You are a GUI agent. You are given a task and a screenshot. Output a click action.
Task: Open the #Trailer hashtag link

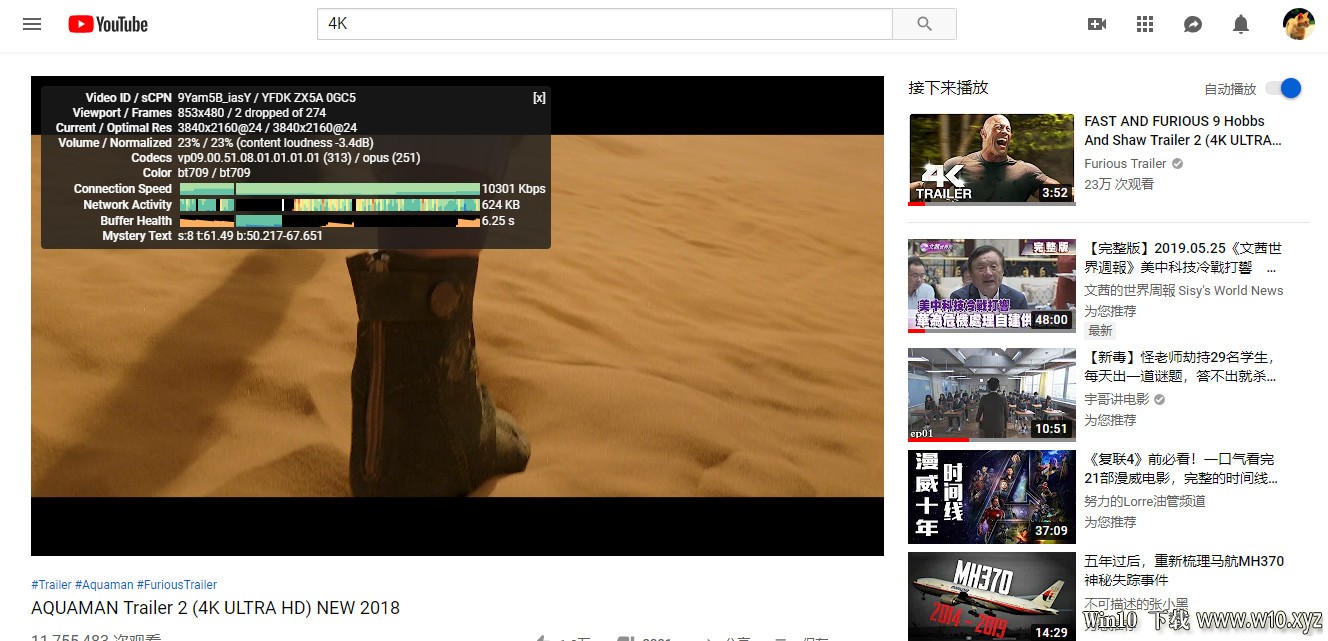[51, 585]
